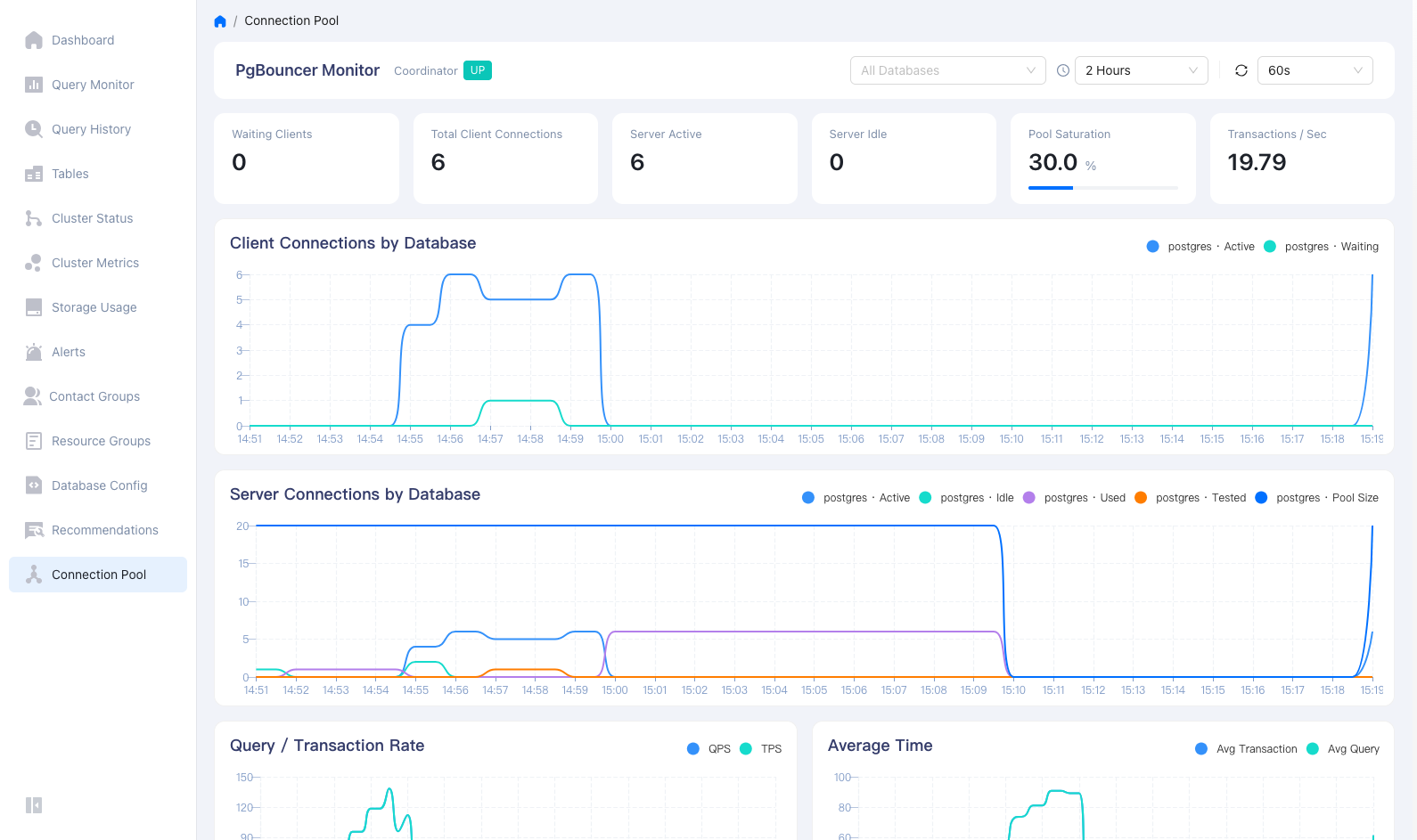This screenshot has height=840, width=1417.
Task: Click the home breadcrumb icon
Action: tap(220, 20)
